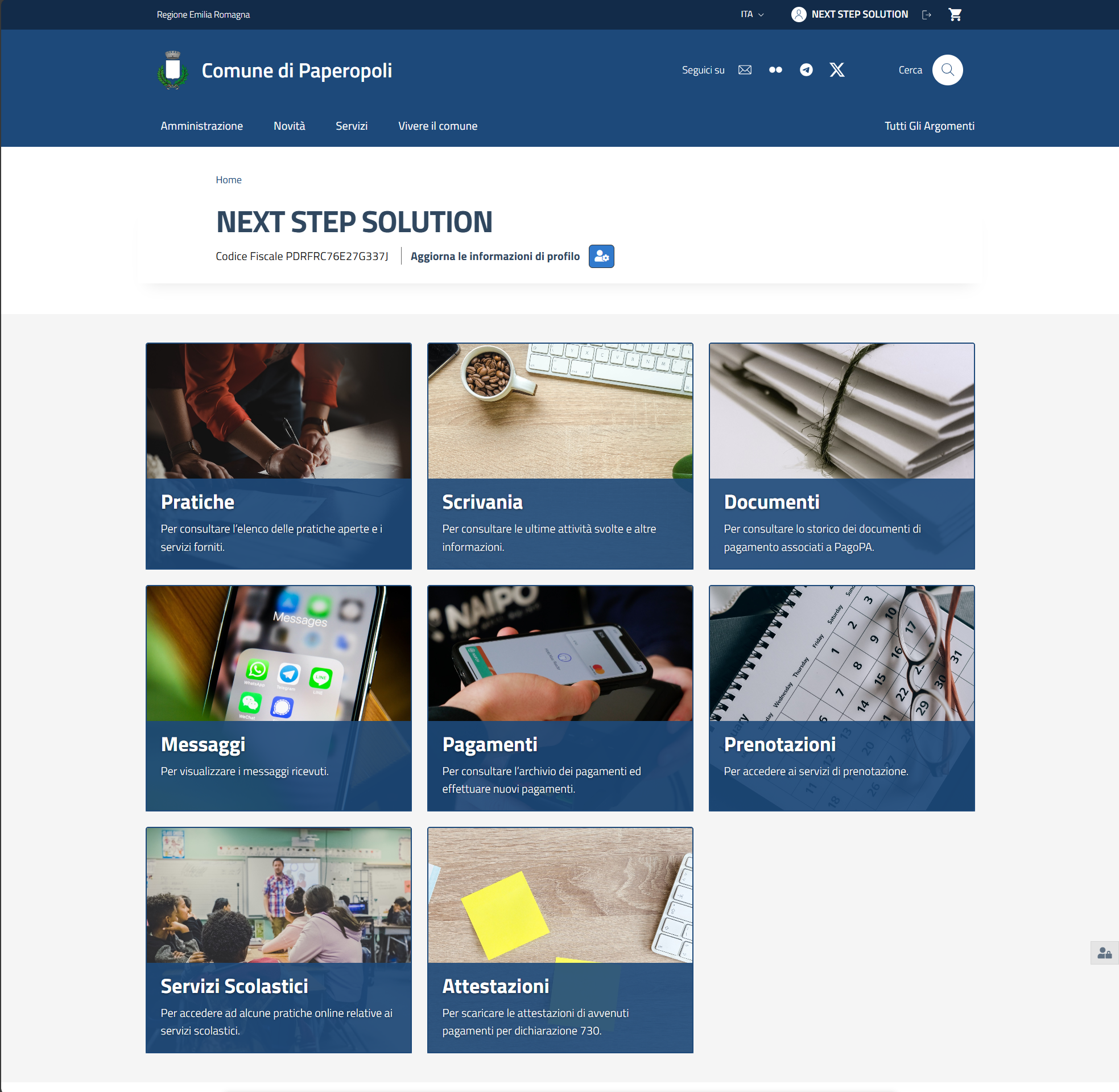Click the Comune di Paperopoli crest logo
The height and width of the screenshot is (1092, 1119).
point(172,70)
